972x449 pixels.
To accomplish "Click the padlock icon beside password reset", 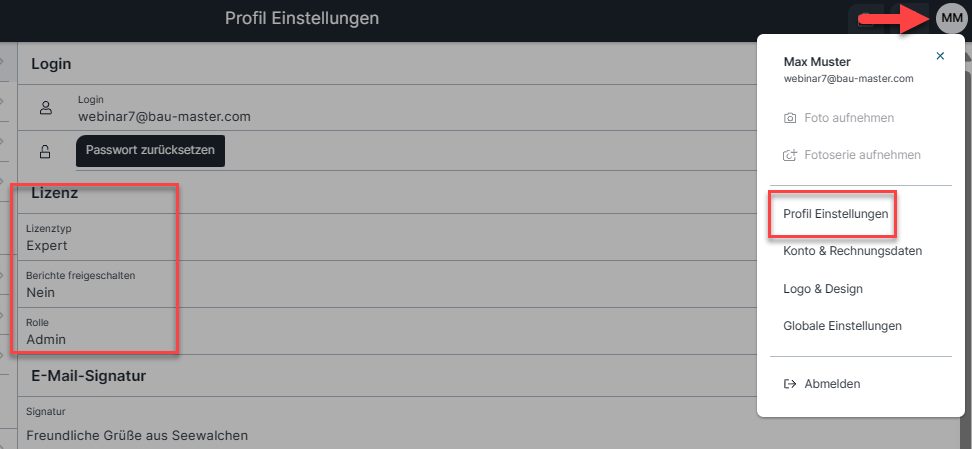I will (45, 151).
